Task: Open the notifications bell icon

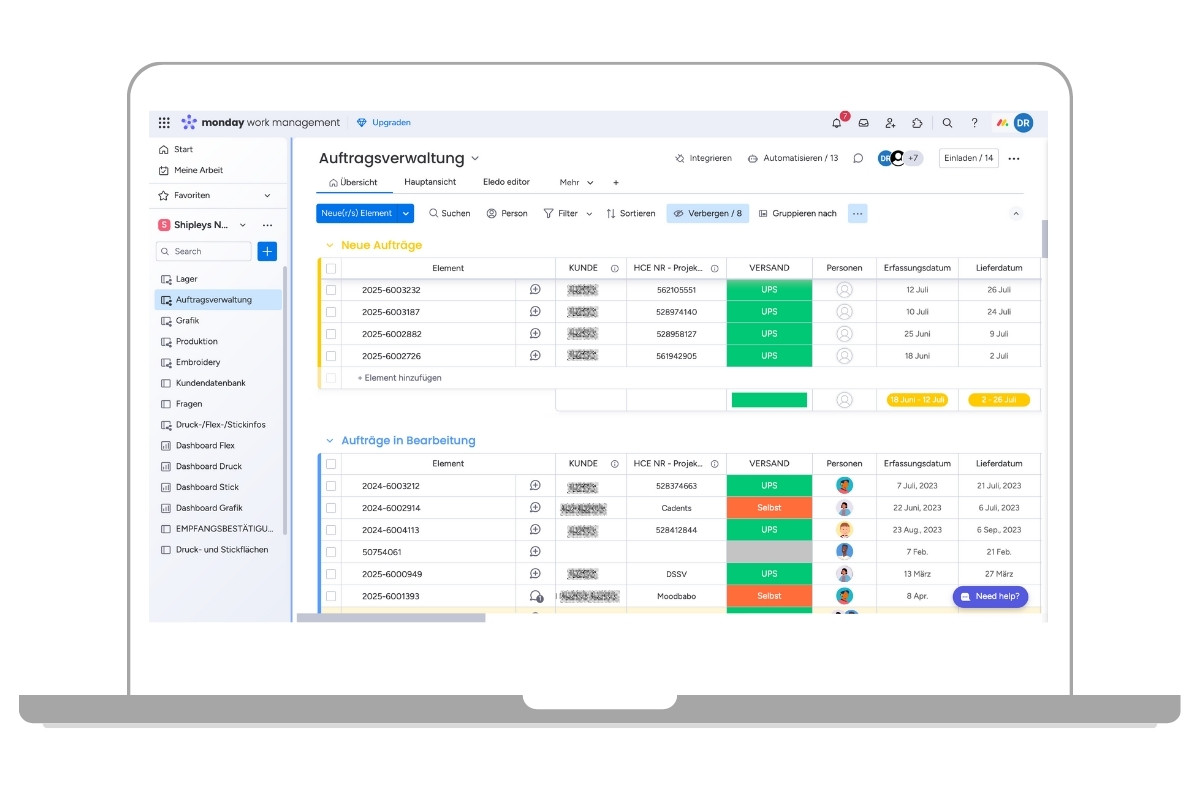Action: (x=837, y=123)
